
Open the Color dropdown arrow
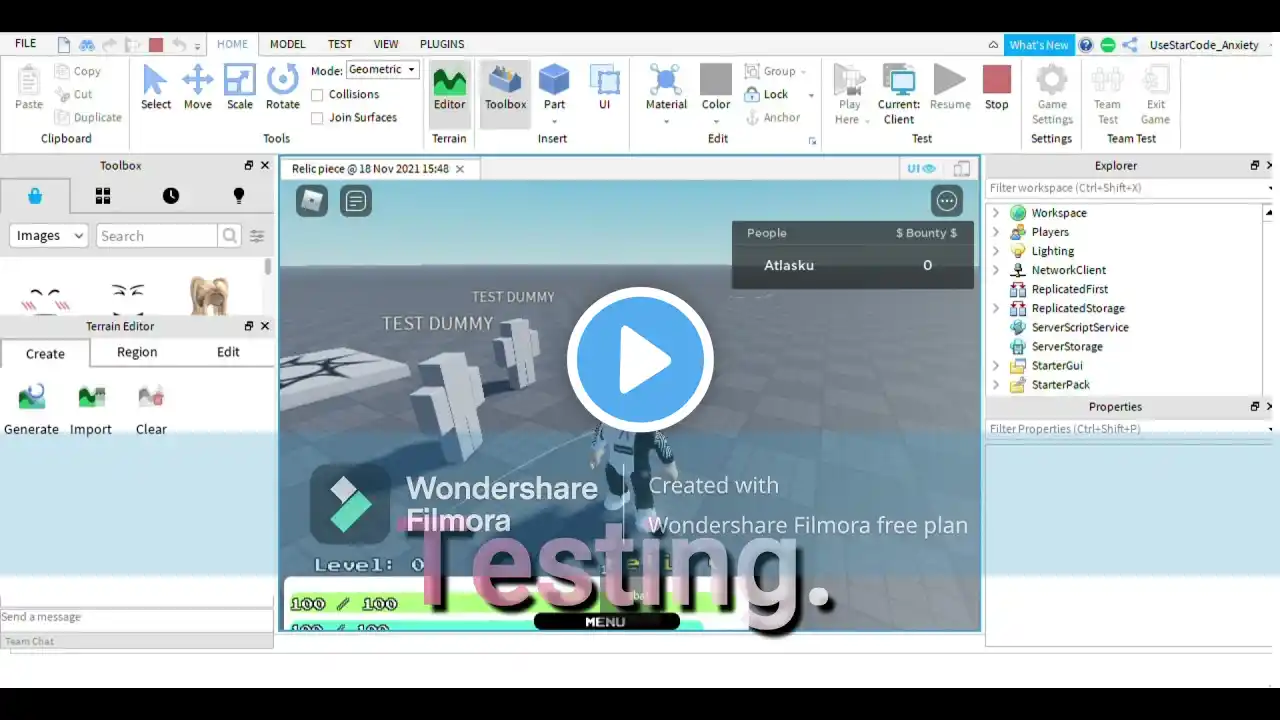click(716, 121)
